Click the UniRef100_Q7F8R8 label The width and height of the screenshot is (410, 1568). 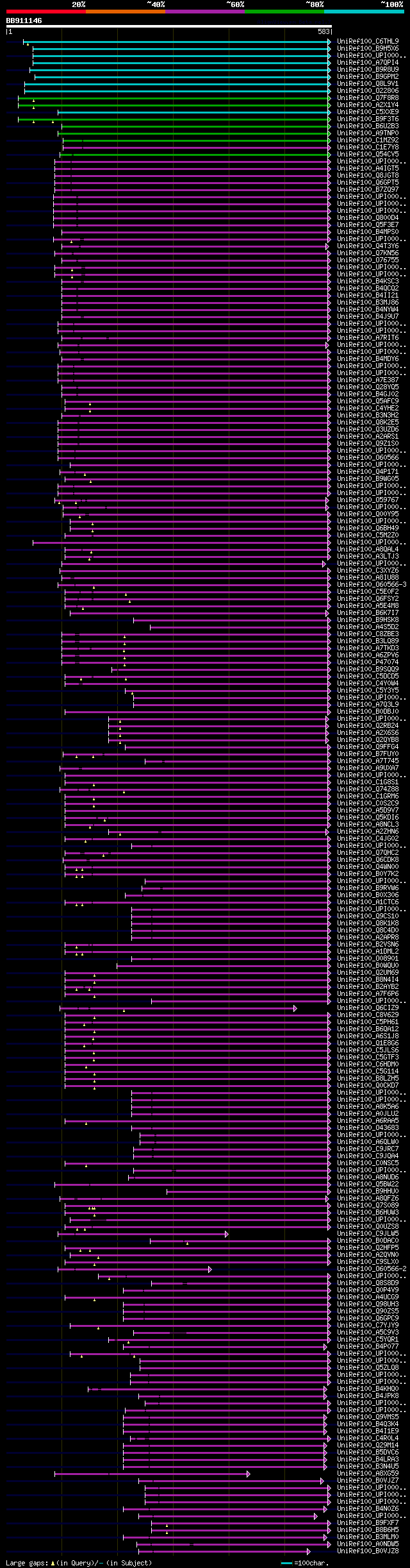[x=368, y=98]
